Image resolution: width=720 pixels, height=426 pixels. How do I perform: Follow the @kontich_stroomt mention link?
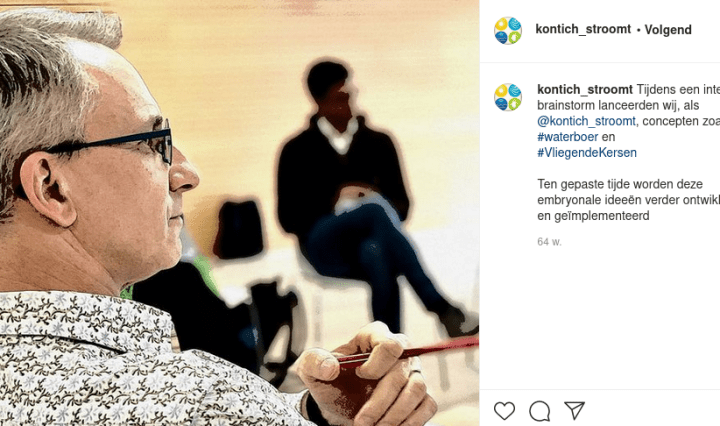586,121
